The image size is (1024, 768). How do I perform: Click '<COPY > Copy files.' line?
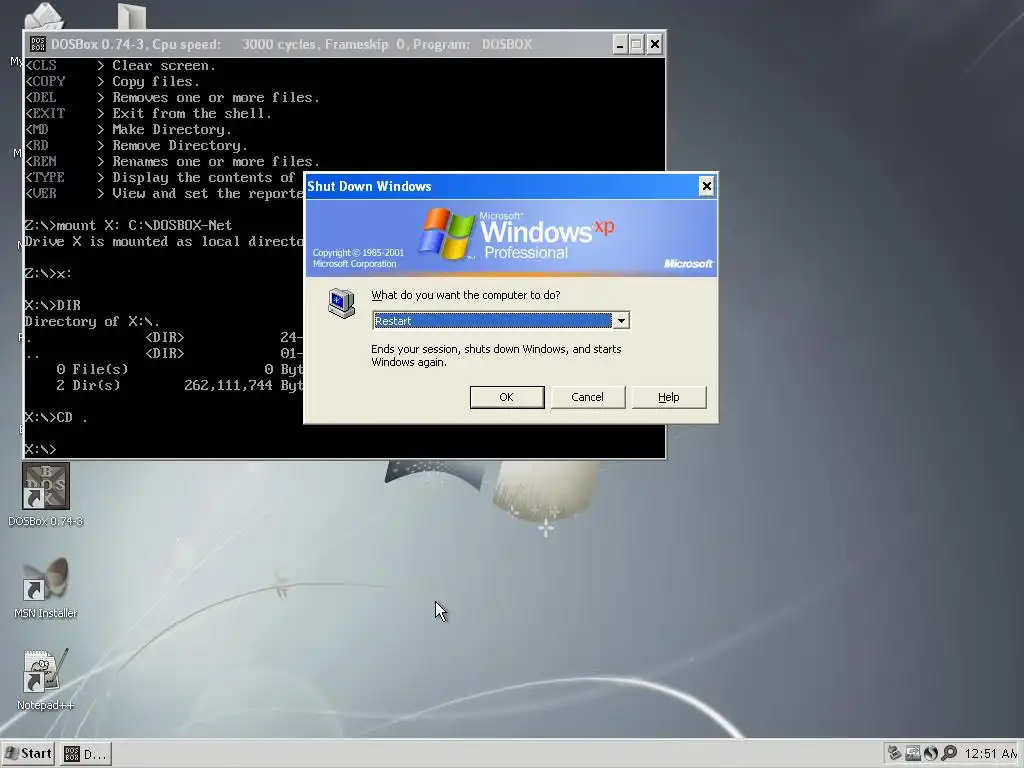click(112, 82)
